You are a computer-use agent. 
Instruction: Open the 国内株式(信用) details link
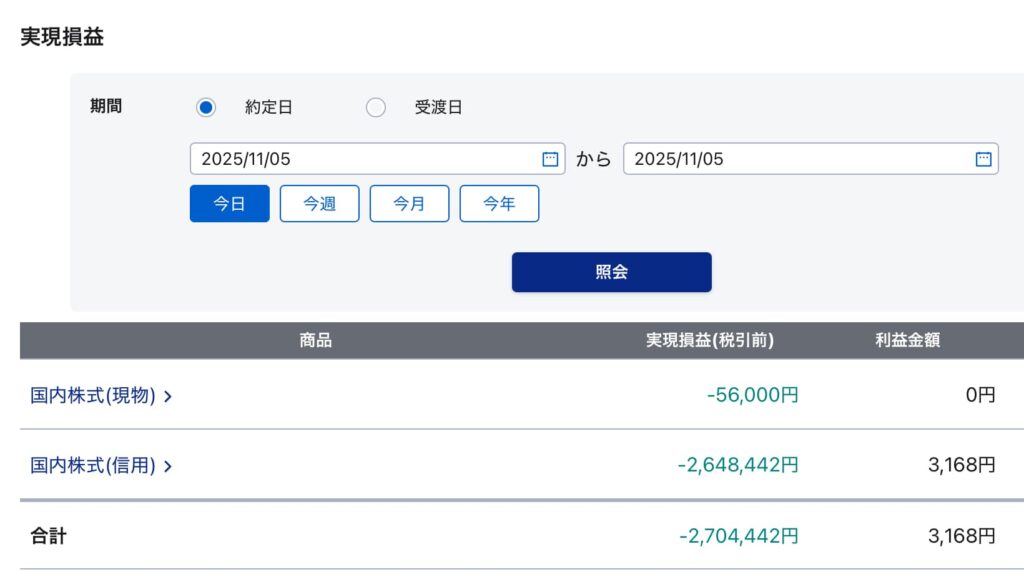point(93,465)
